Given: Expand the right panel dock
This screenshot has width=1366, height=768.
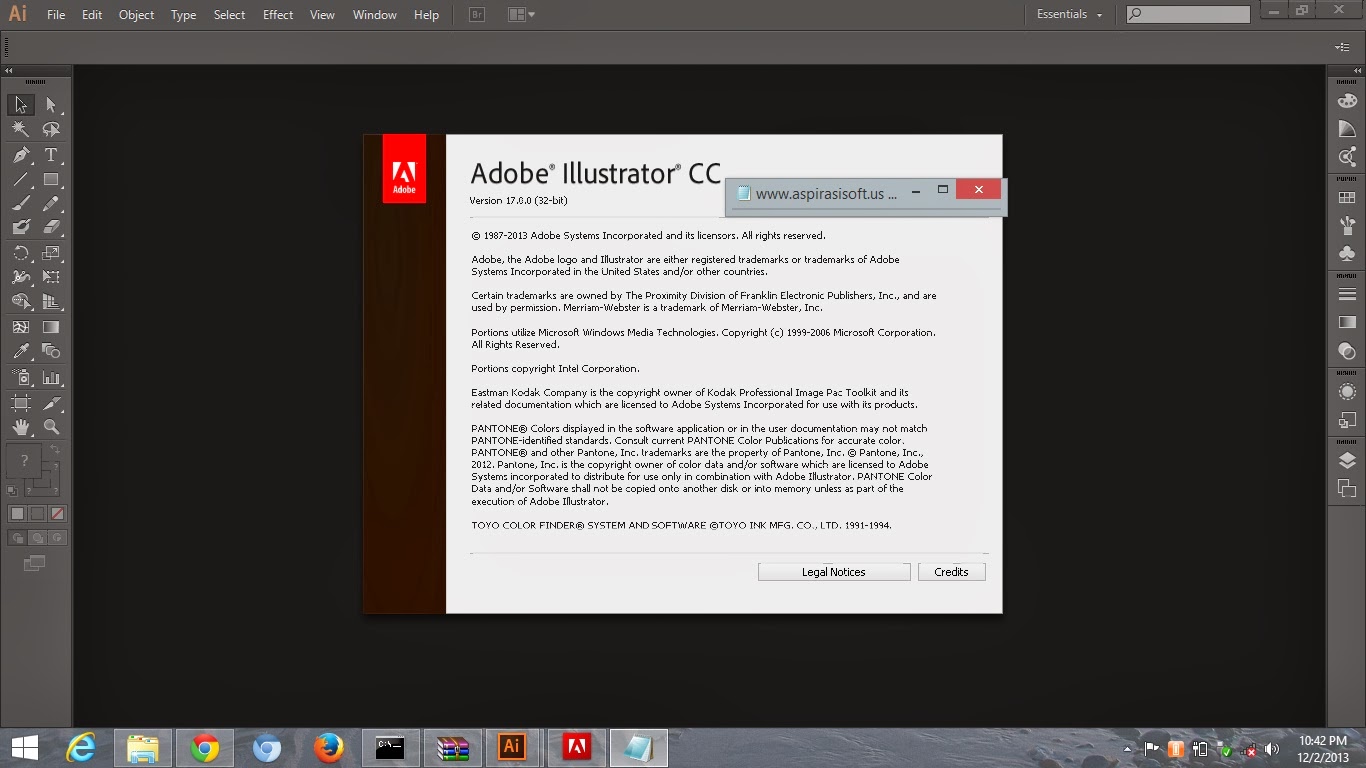Looking at the screenshot, I should [1357, 71].
